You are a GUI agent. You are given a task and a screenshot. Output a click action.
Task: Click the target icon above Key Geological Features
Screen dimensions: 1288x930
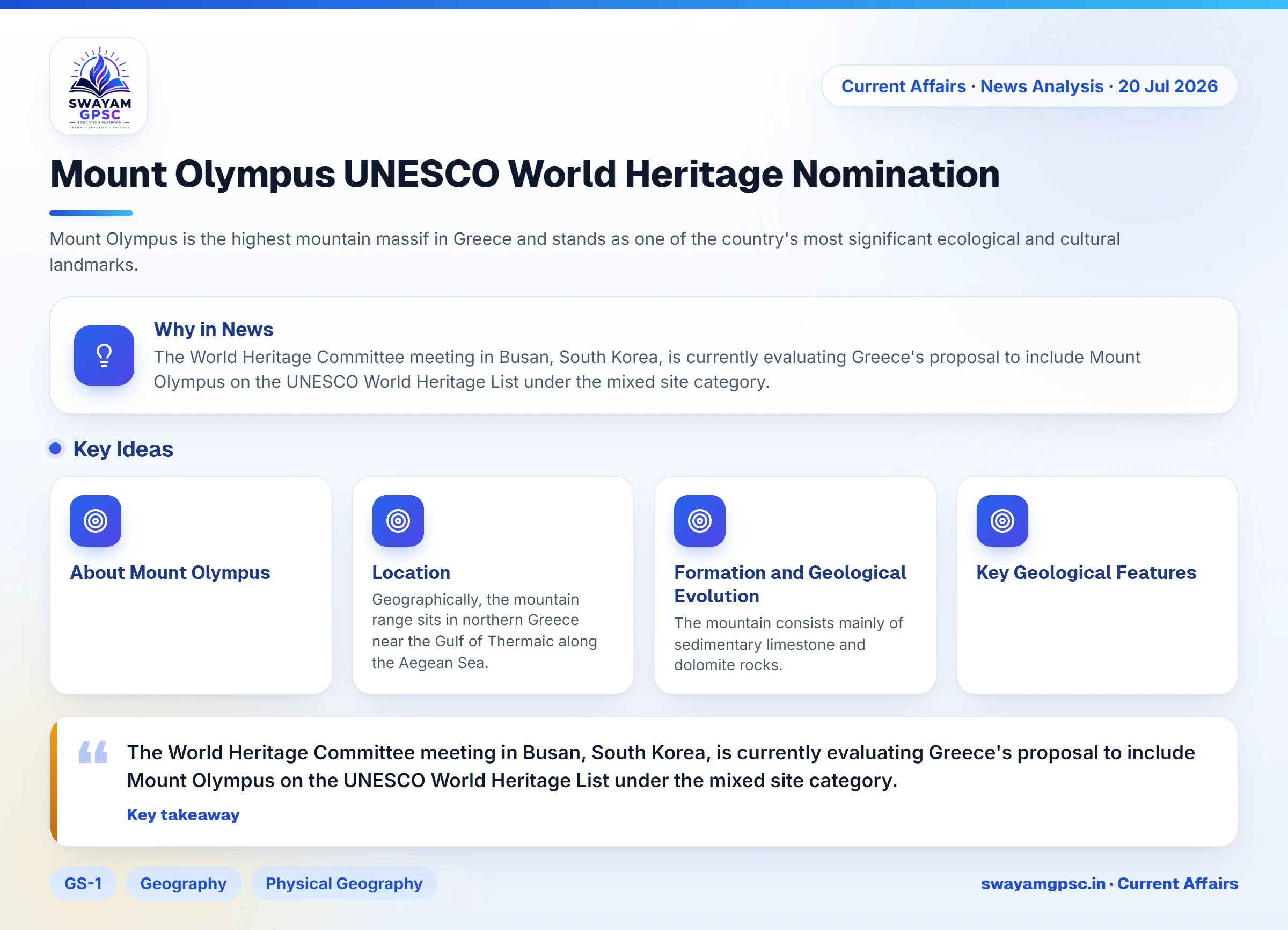[x=1002, y=520]
